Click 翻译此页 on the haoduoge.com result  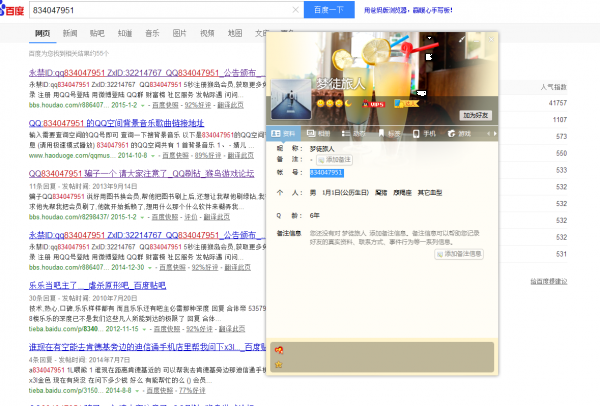point(241,155)
